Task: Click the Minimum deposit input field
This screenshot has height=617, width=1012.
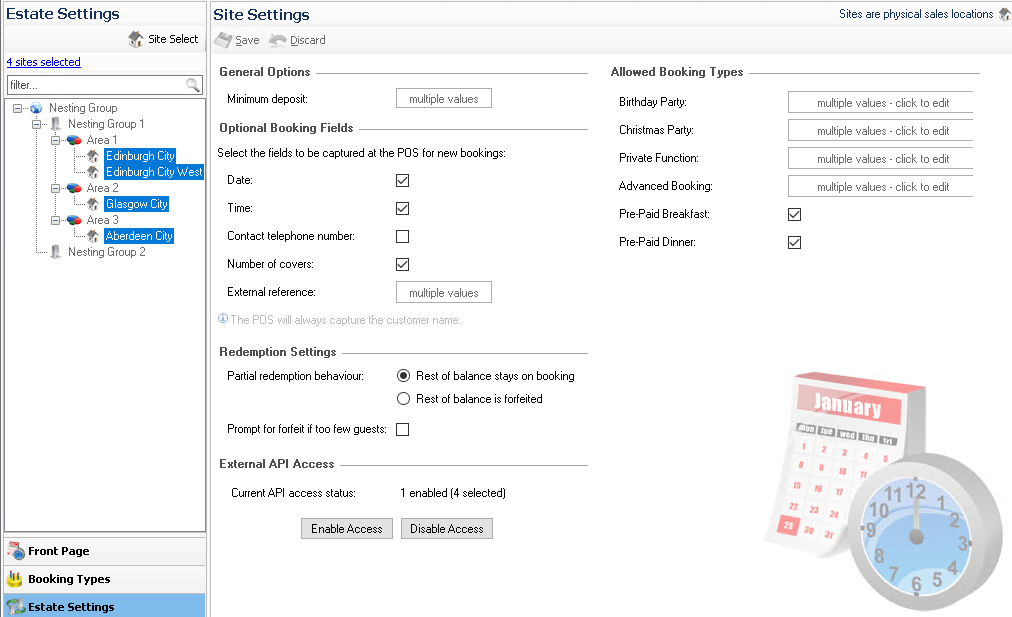Action: click(444, 99)
